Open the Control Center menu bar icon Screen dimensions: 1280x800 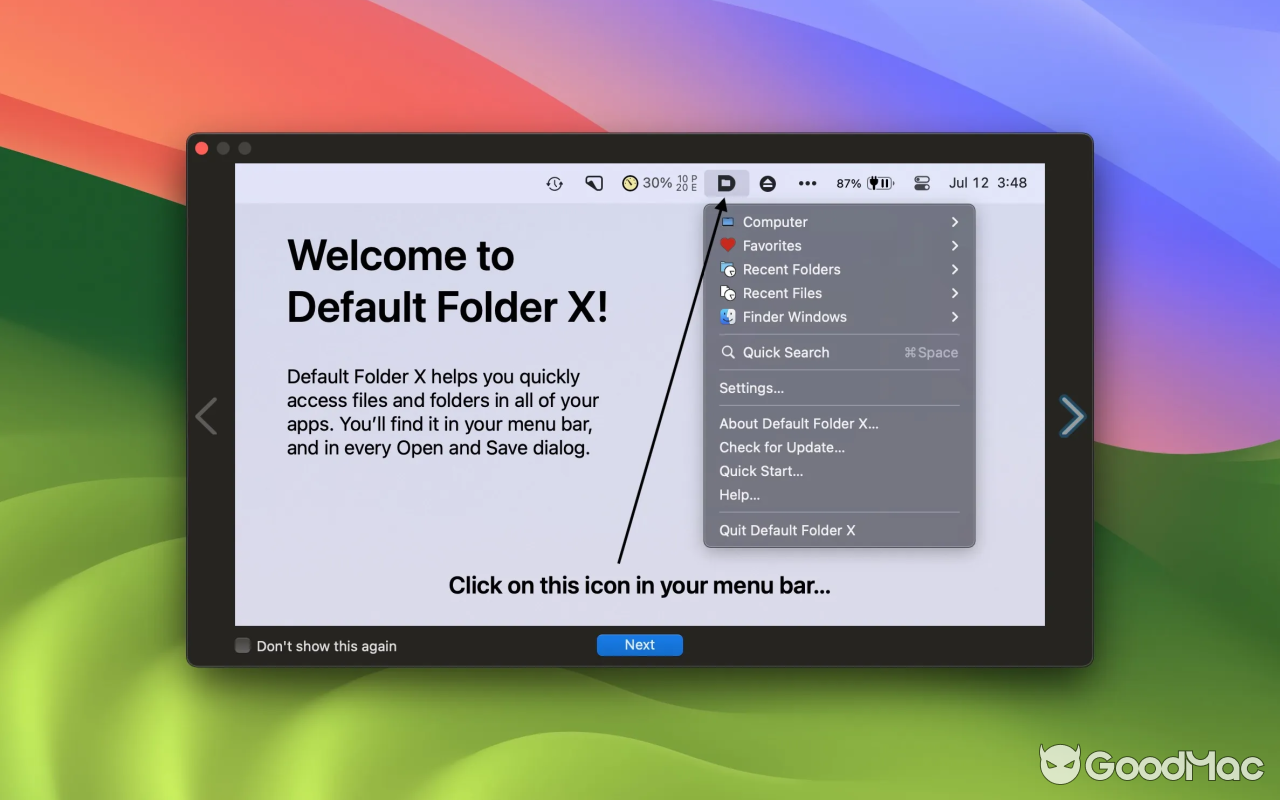(921, 183)
